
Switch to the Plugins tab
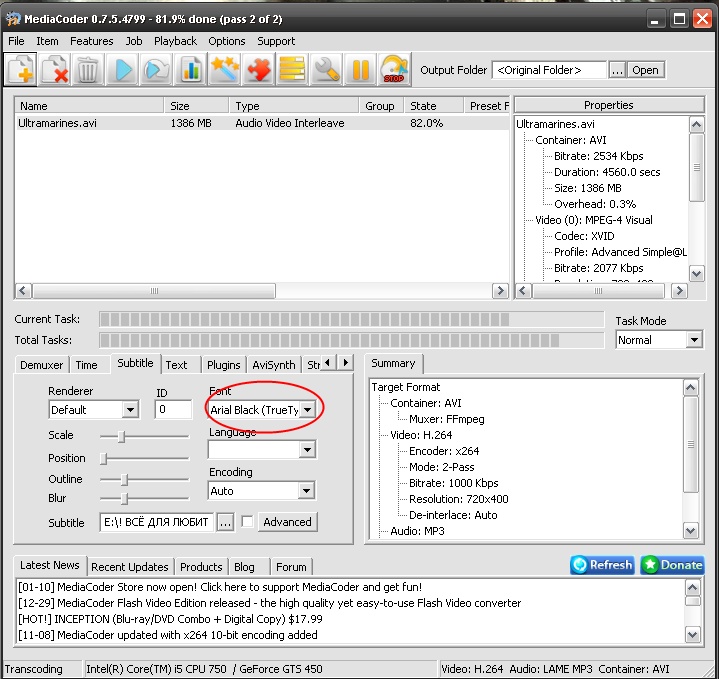224,365
